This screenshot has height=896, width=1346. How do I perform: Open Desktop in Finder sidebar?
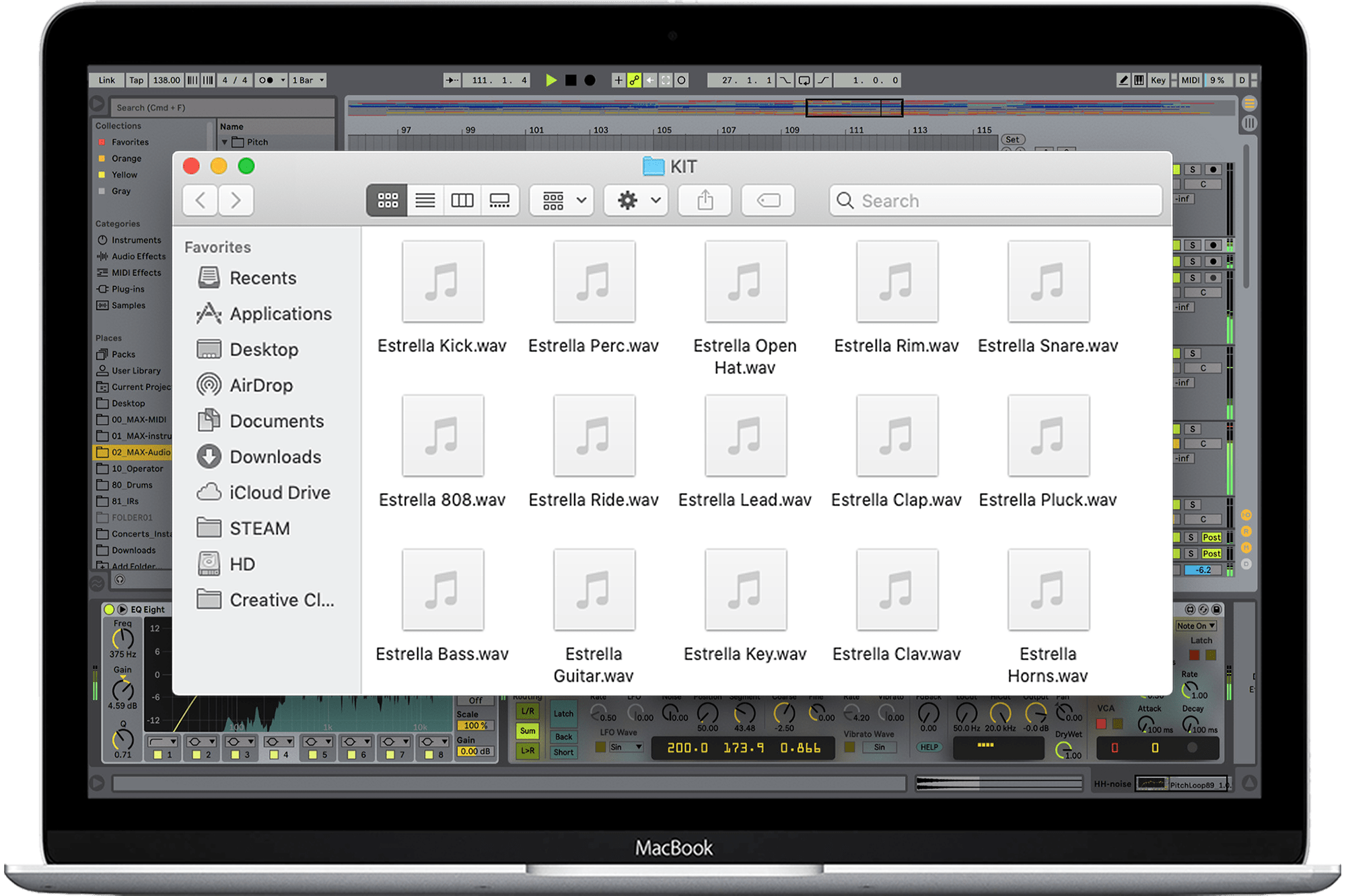tap(248, 349)
